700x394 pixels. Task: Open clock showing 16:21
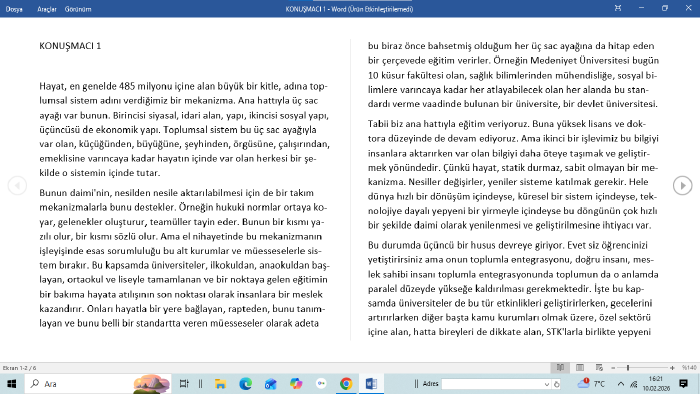[656, 384]
